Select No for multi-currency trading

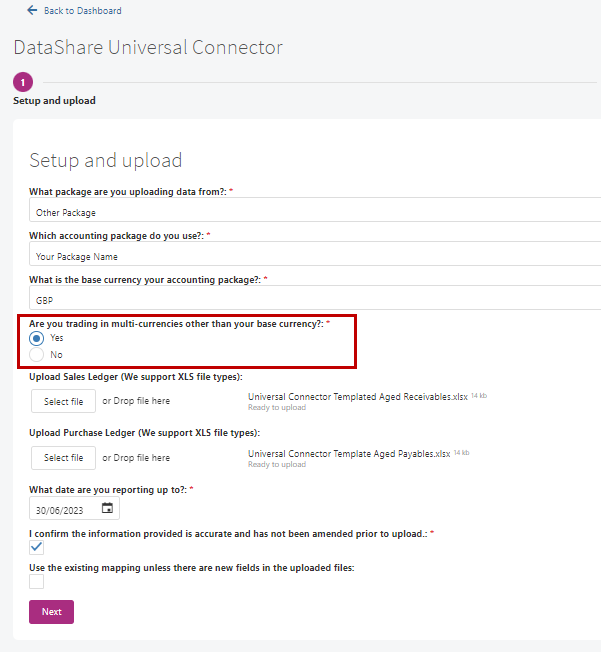point(37,355)
